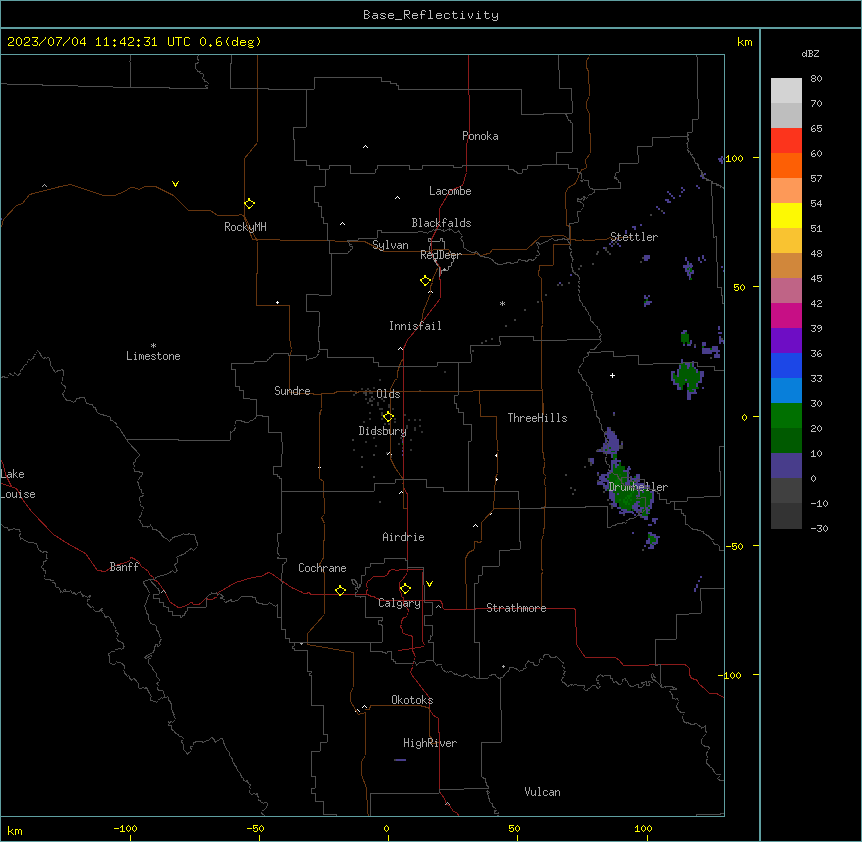This screenshot has width=862, height=842.
Task: Click the Banff label
Action: tap(124, 567)
